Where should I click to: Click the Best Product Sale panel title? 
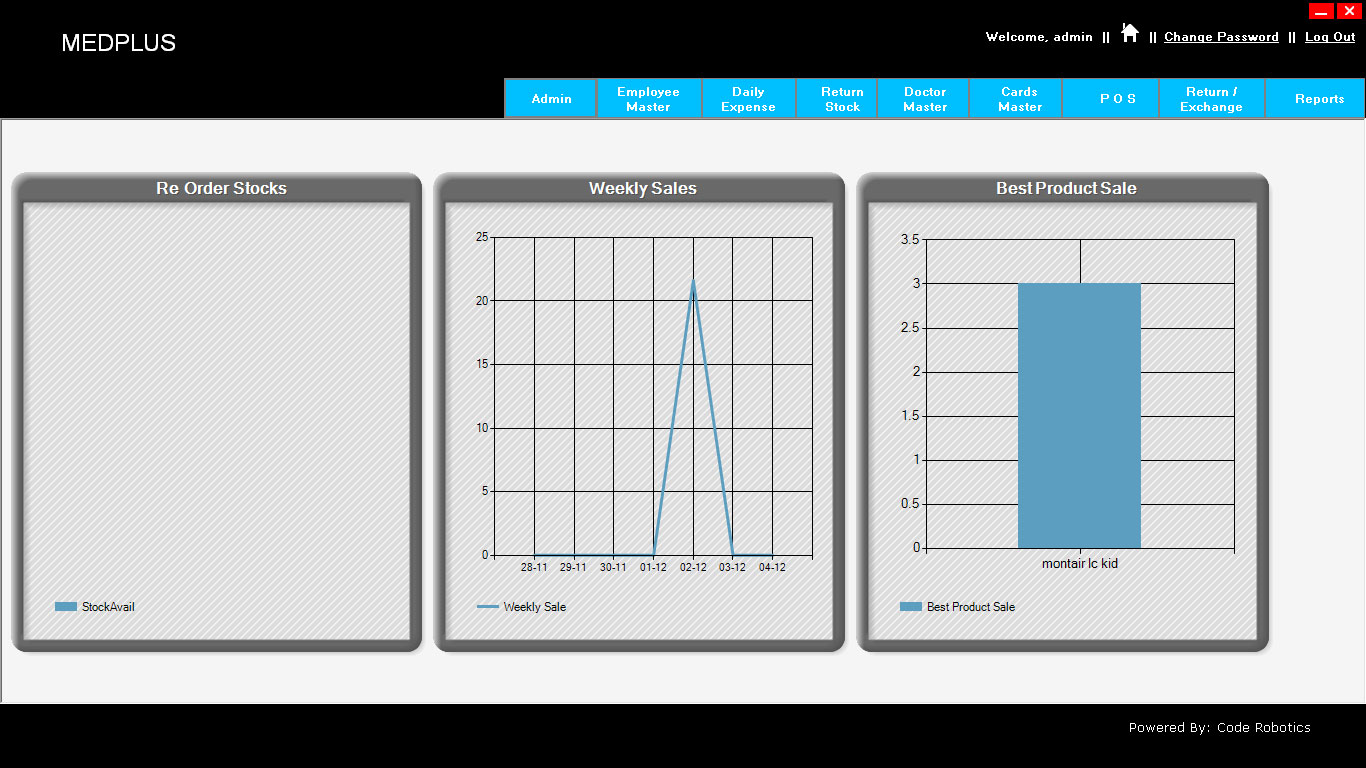1066,188
